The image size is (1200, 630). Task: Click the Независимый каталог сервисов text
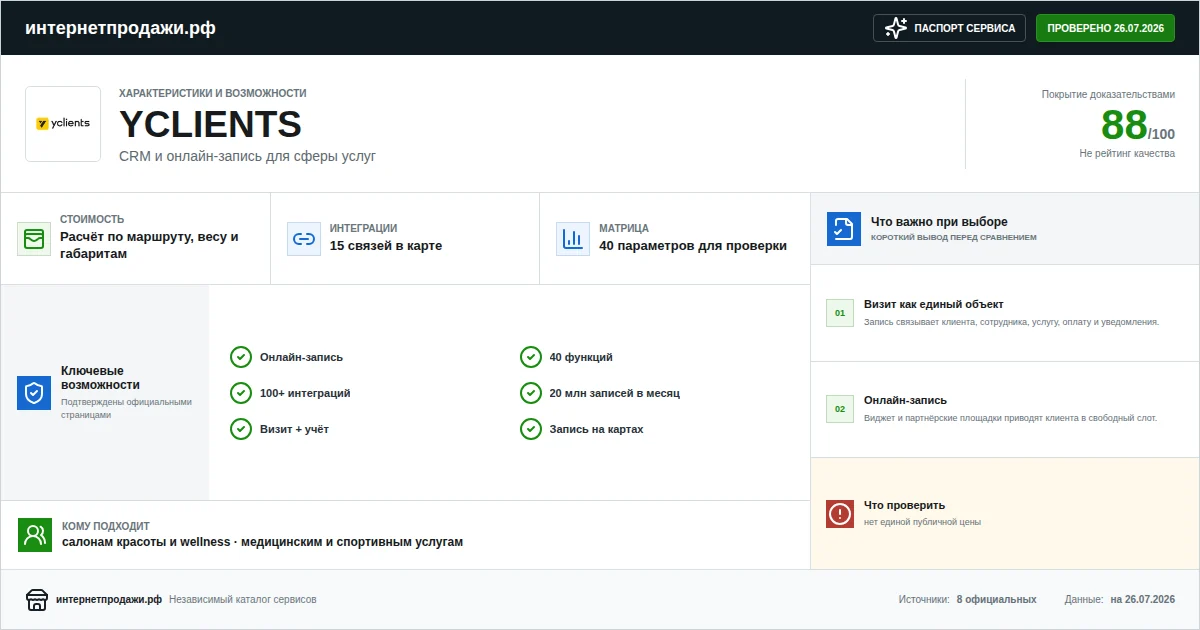tap(243, 600)
